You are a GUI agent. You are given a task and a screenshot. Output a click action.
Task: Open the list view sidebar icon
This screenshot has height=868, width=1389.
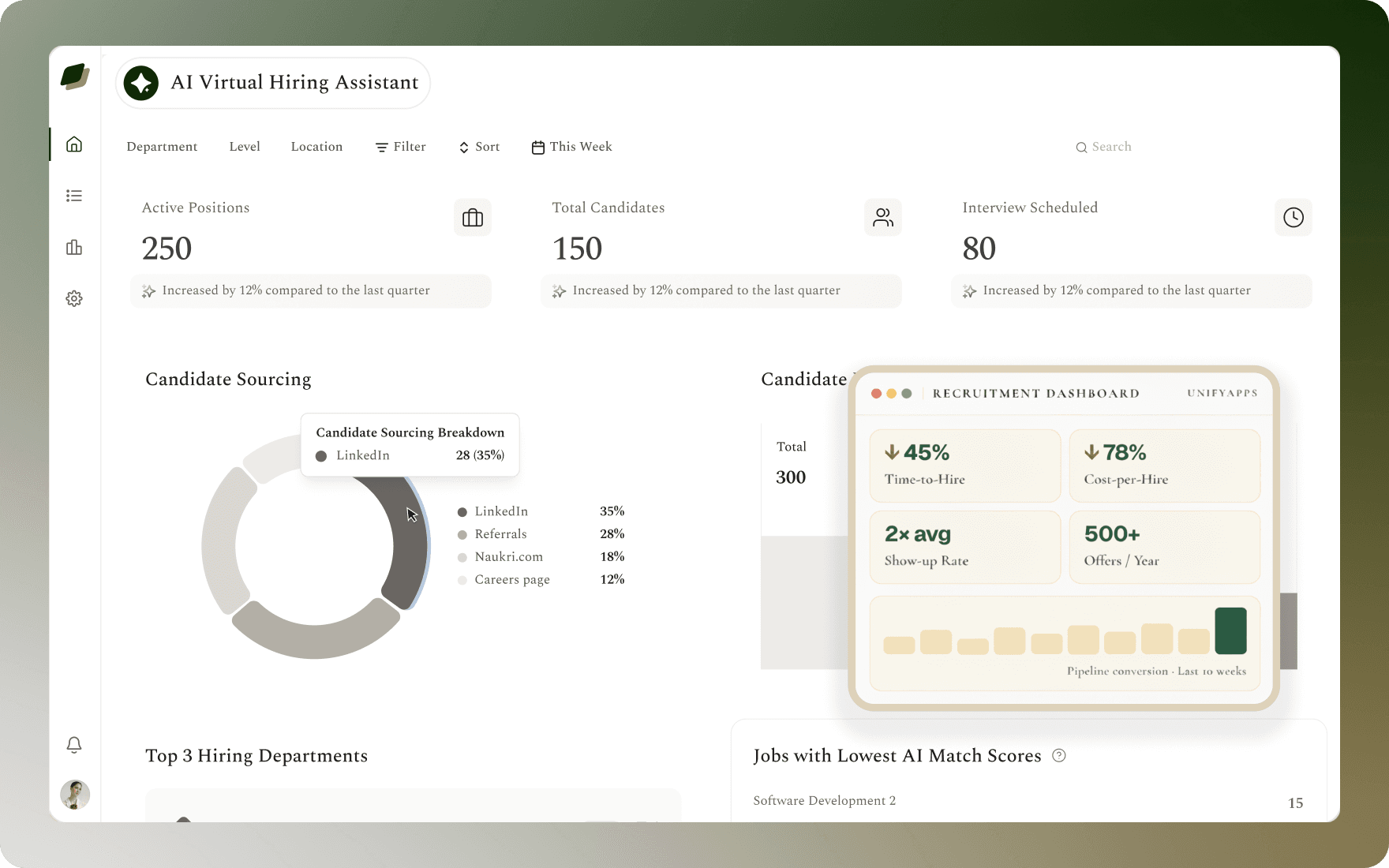74,196
